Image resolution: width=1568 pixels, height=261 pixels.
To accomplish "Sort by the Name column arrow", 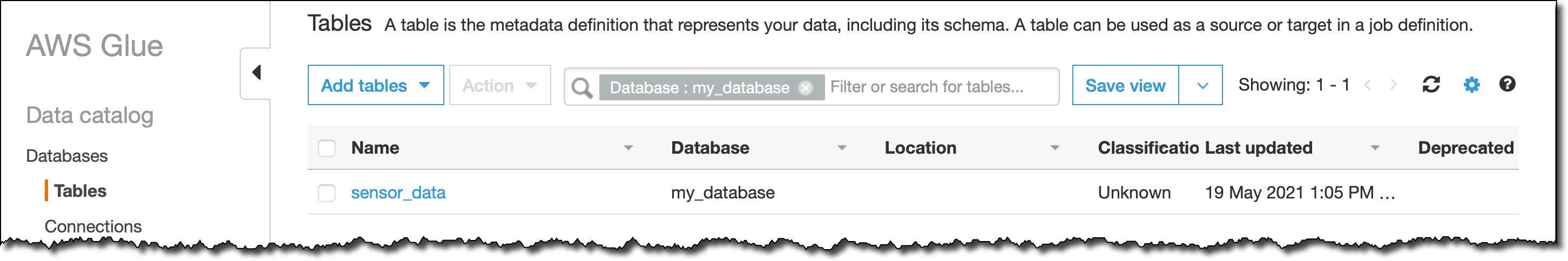I will pos(628,148).
